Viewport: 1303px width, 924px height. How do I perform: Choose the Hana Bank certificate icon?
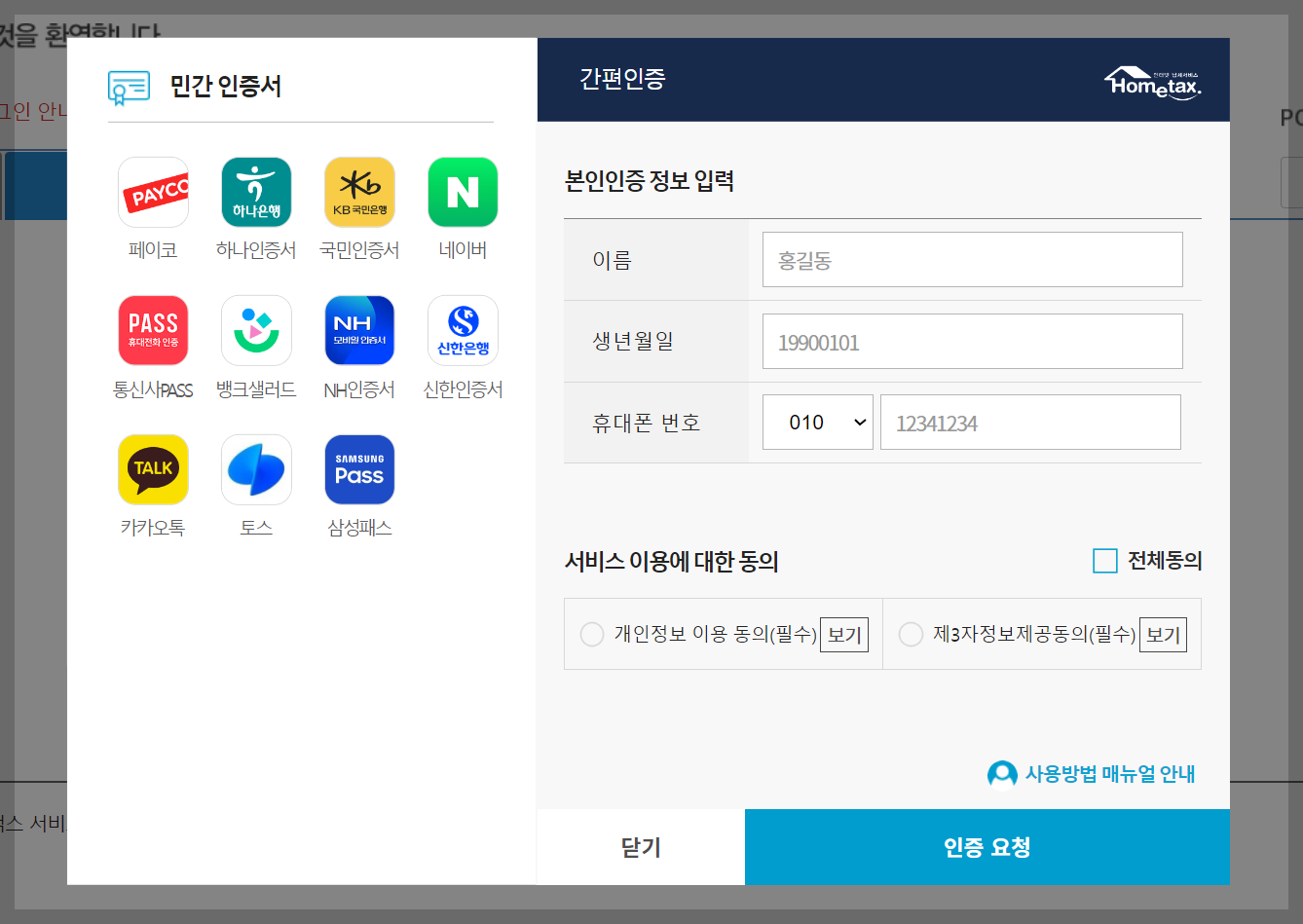point(256,192)
